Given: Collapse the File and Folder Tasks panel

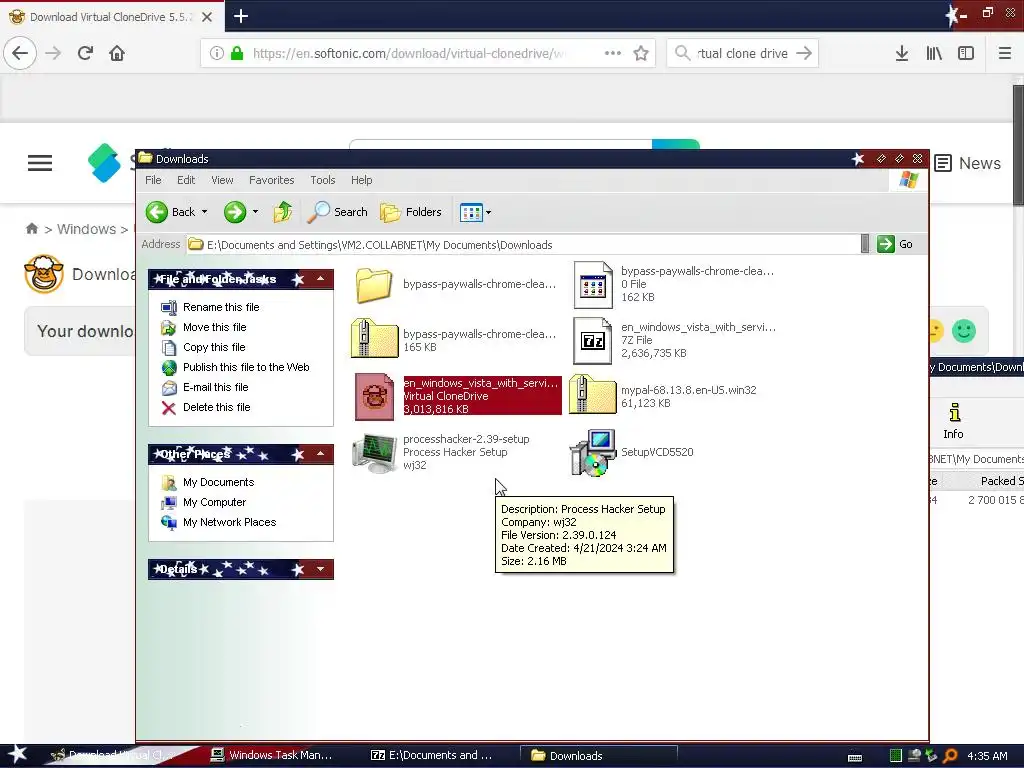Looking at the screenshot, I should [x=321, y=279].
